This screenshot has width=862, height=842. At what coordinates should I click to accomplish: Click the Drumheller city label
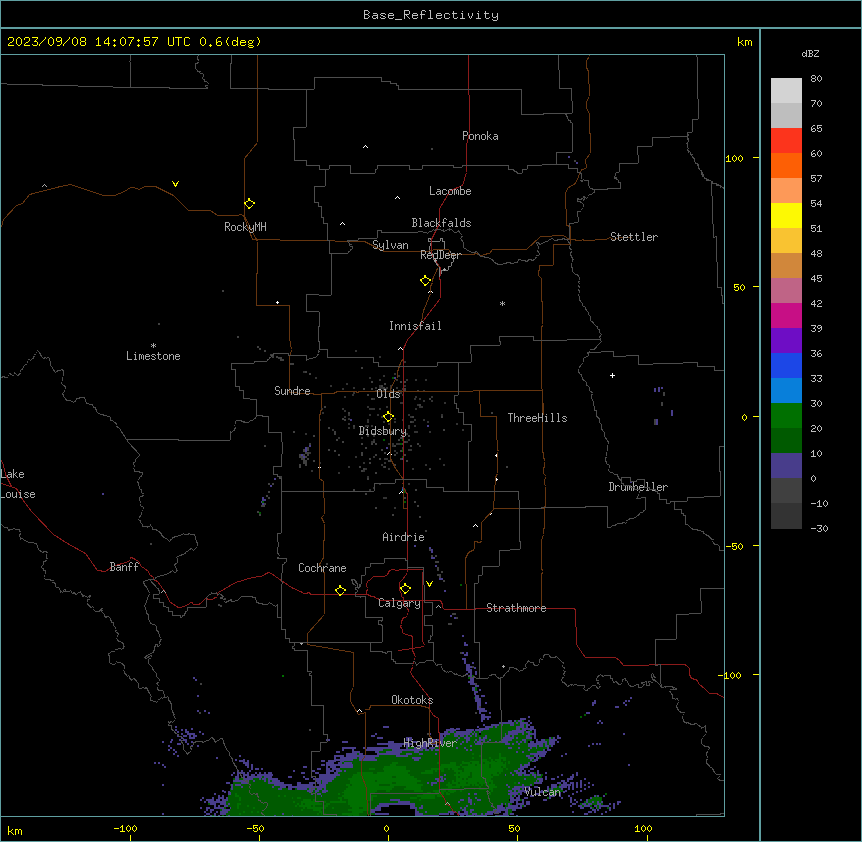[x=638, y=487]
